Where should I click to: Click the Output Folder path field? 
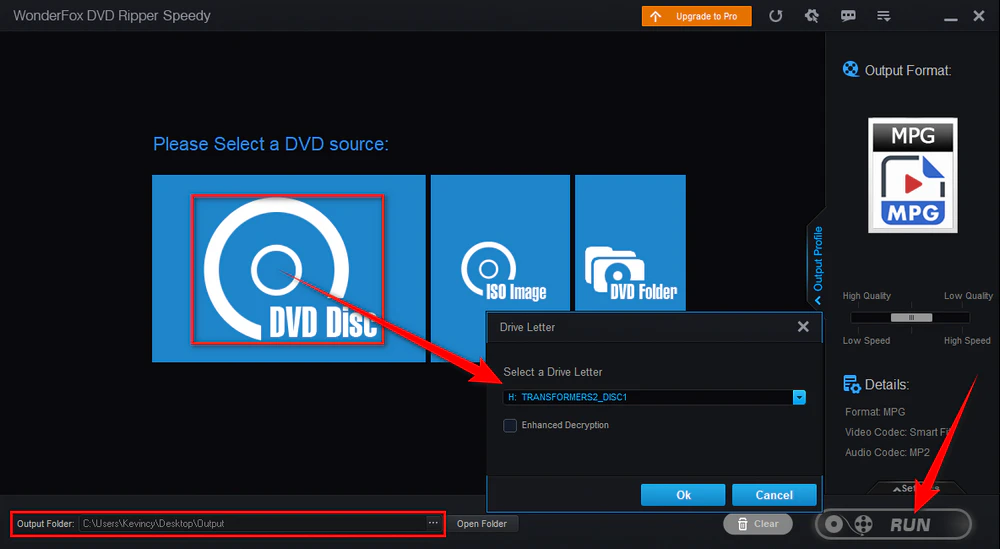pyautogui.click(x=253, y=523)
